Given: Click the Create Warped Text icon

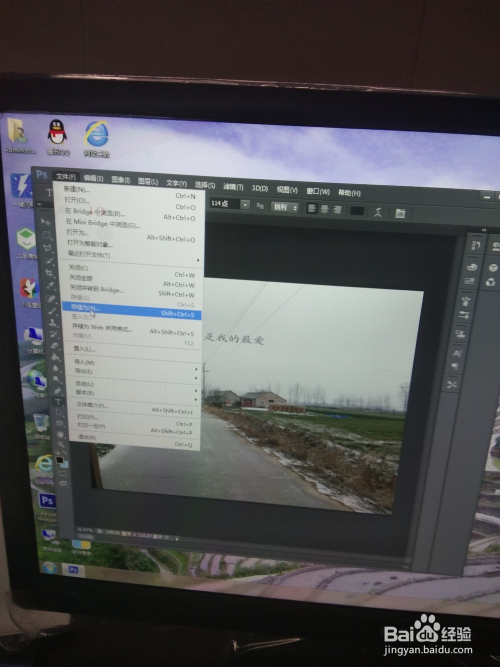Looking at the screenshot, I should [378, 212].
